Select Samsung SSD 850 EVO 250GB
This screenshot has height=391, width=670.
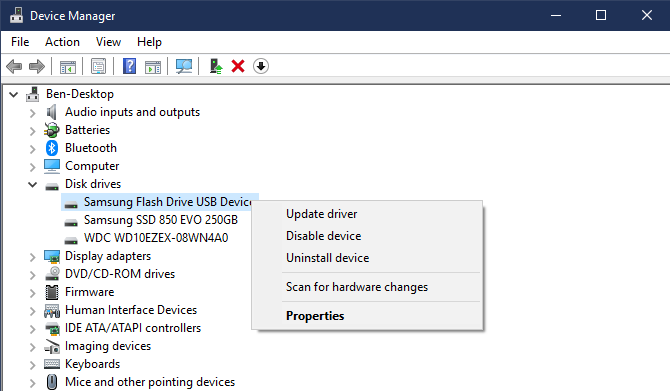point(161,220)
